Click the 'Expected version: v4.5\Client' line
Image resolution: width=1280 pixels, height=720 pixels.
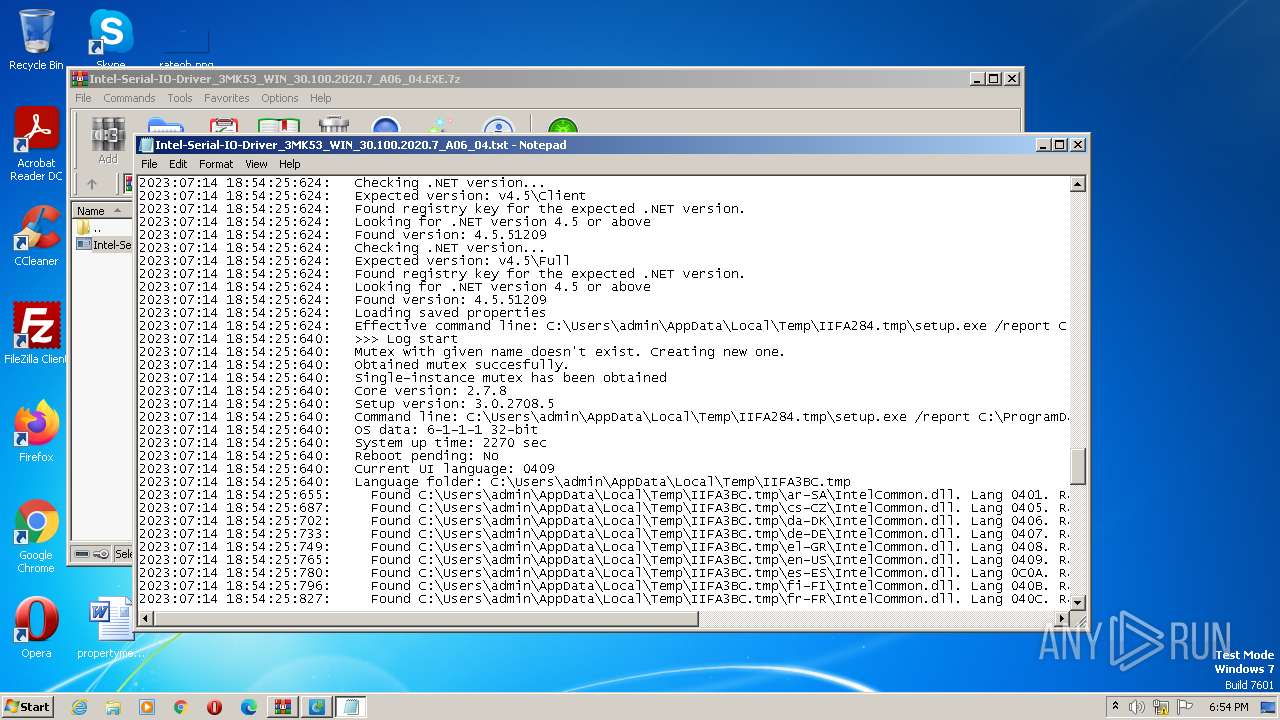pyautogui.click(x=470, y=196)
